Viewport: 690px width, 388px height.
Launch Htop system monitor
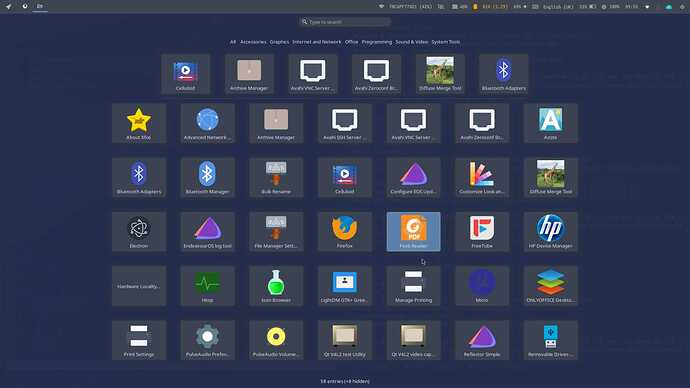pyautogui.click(x=207, y=286)
